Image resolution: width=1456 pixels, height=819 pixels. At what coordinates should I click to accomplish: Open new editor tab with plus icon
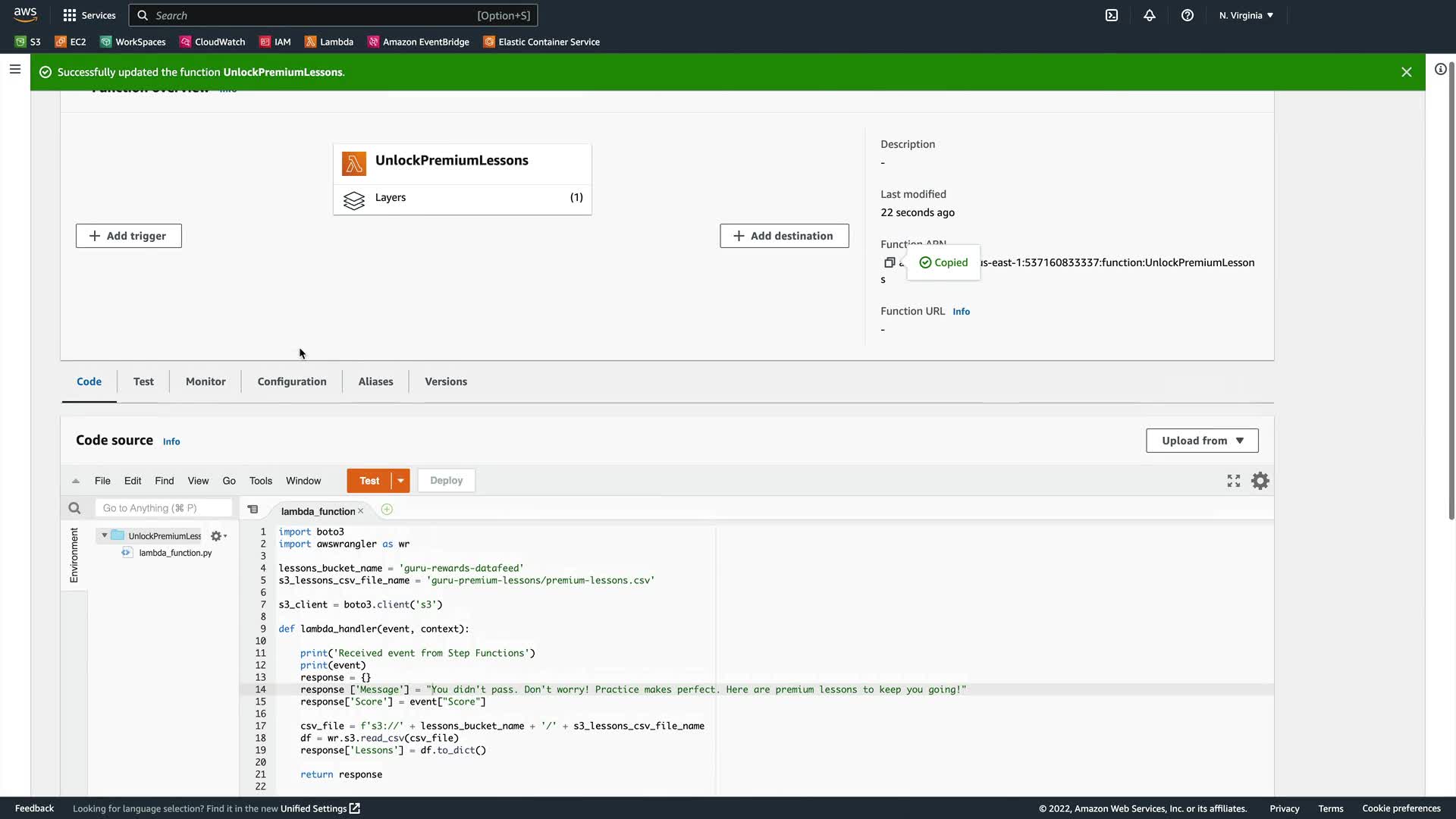pyautogui.click(x=387, y=510)
